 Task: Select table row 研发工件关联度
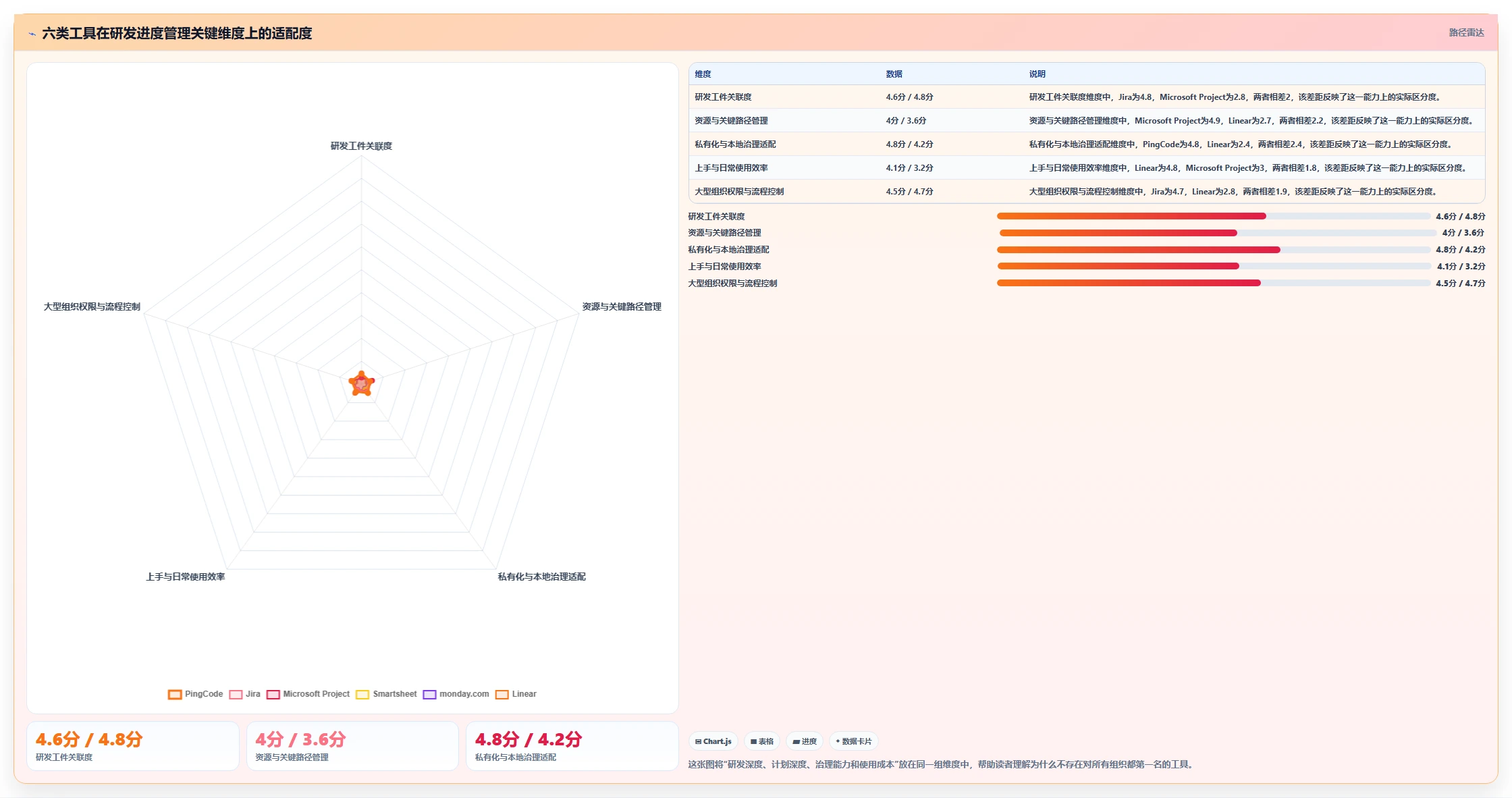(1087, 97)
